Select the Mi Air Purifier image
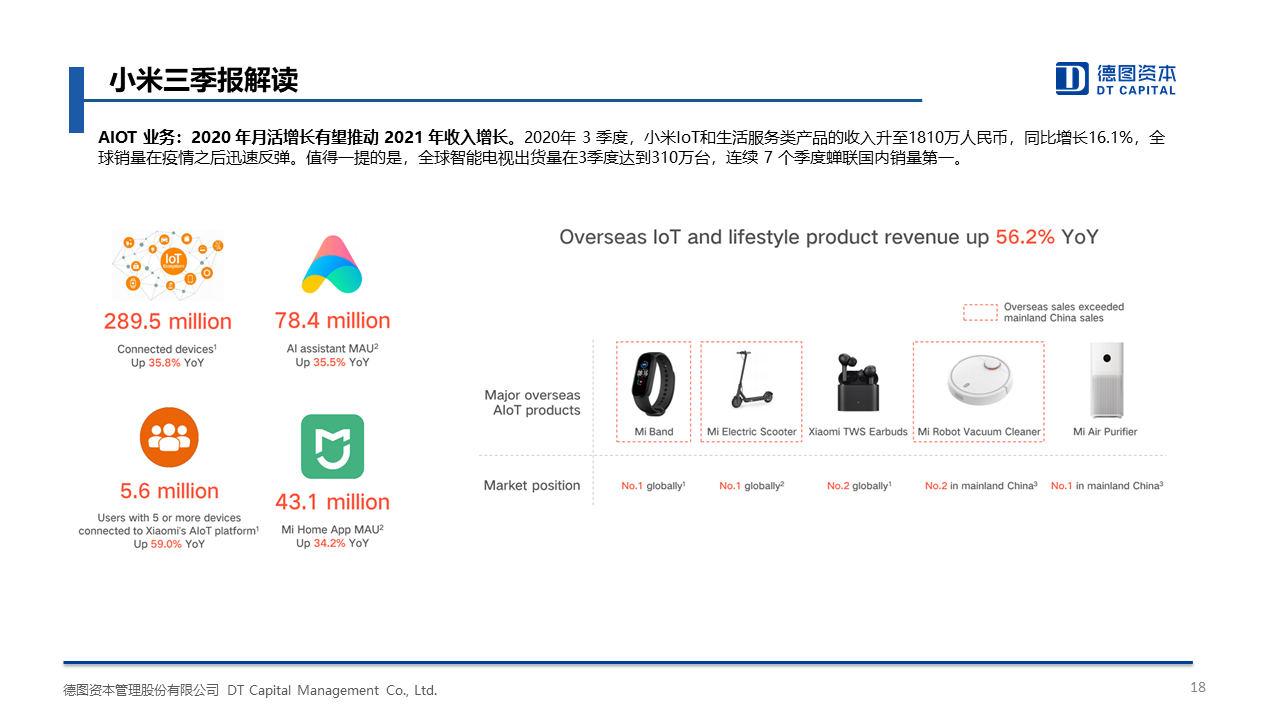This screenshot has width=1280, height=720. pos(1105,381)
